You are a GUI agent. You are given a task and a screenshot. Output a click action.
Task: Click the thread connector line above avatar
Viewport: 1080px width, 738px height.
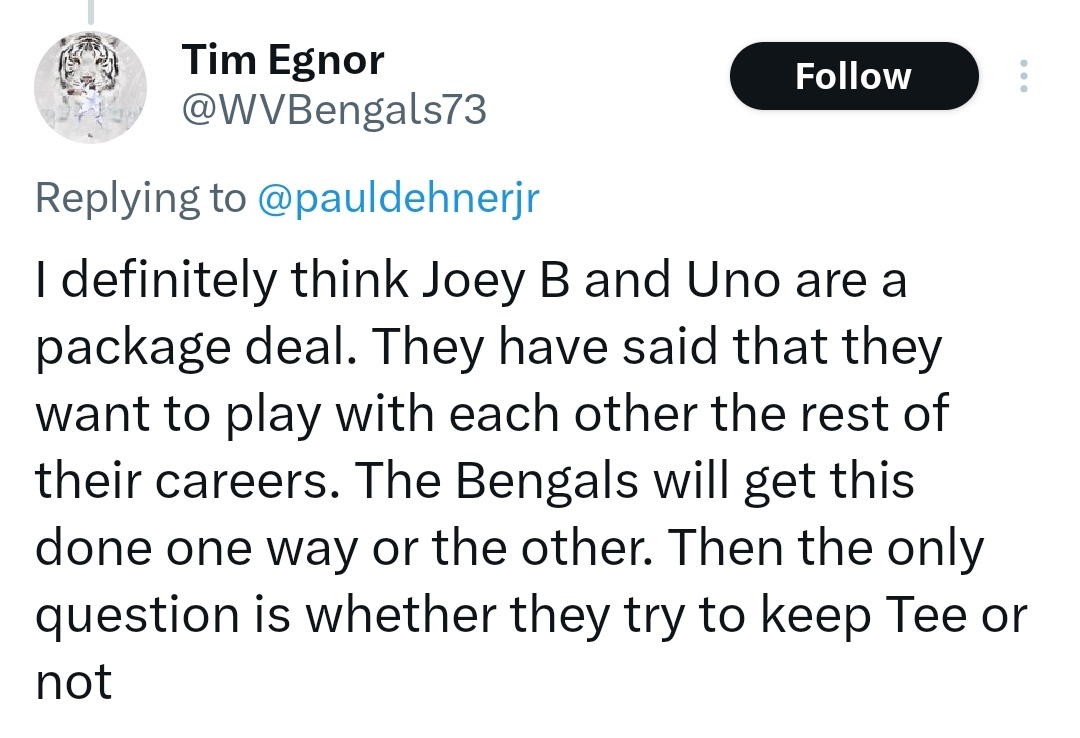click(x=90, y=12)
